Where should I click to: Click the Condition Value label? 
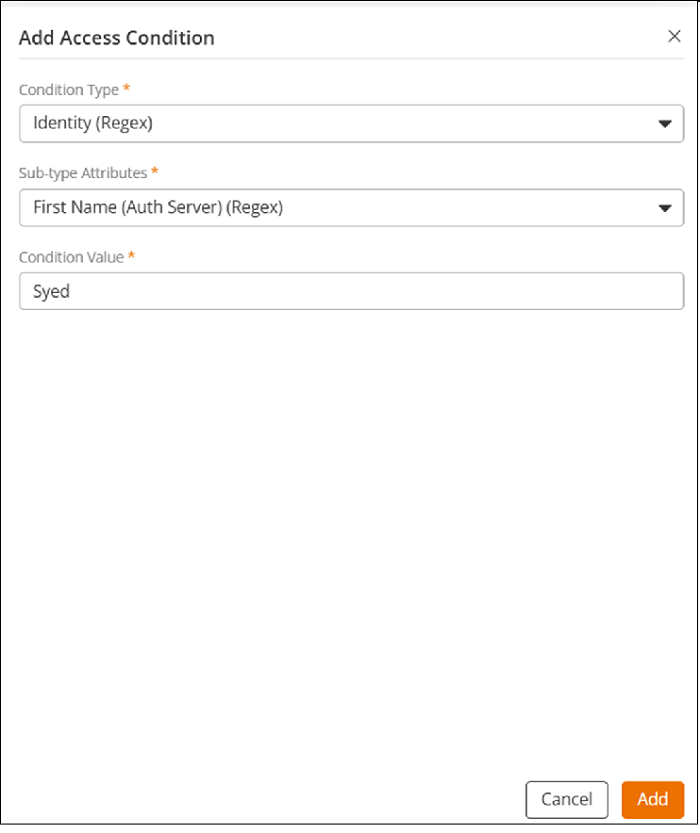pos(71,257)
